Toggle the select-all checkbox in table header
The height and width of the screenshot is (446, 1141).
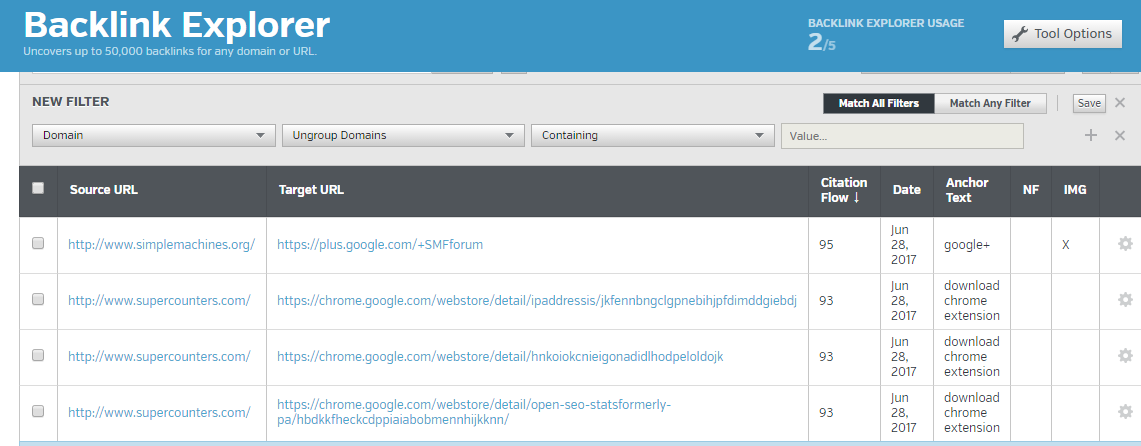(x=38, y=188)
